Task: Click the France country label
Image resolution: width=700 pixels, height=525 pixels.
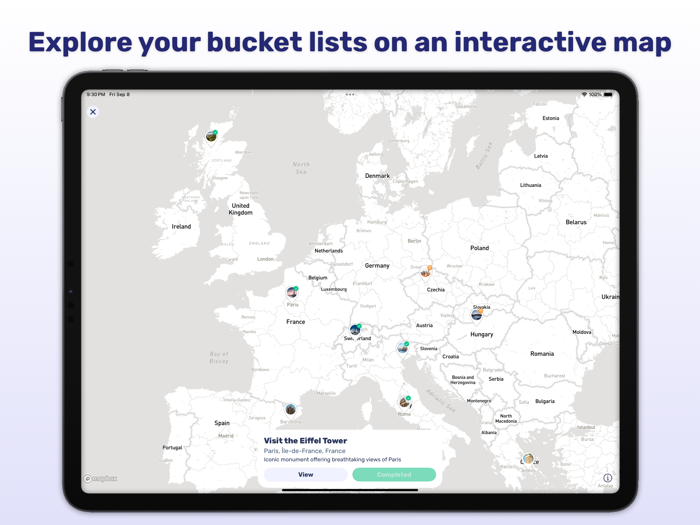Action: click(296, 321)
